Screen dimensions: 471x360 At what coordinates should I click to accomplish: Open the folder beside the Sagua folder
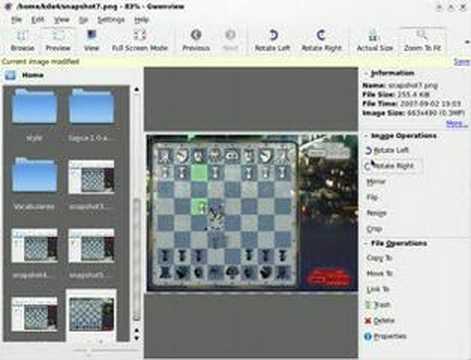tap(34, 107)
